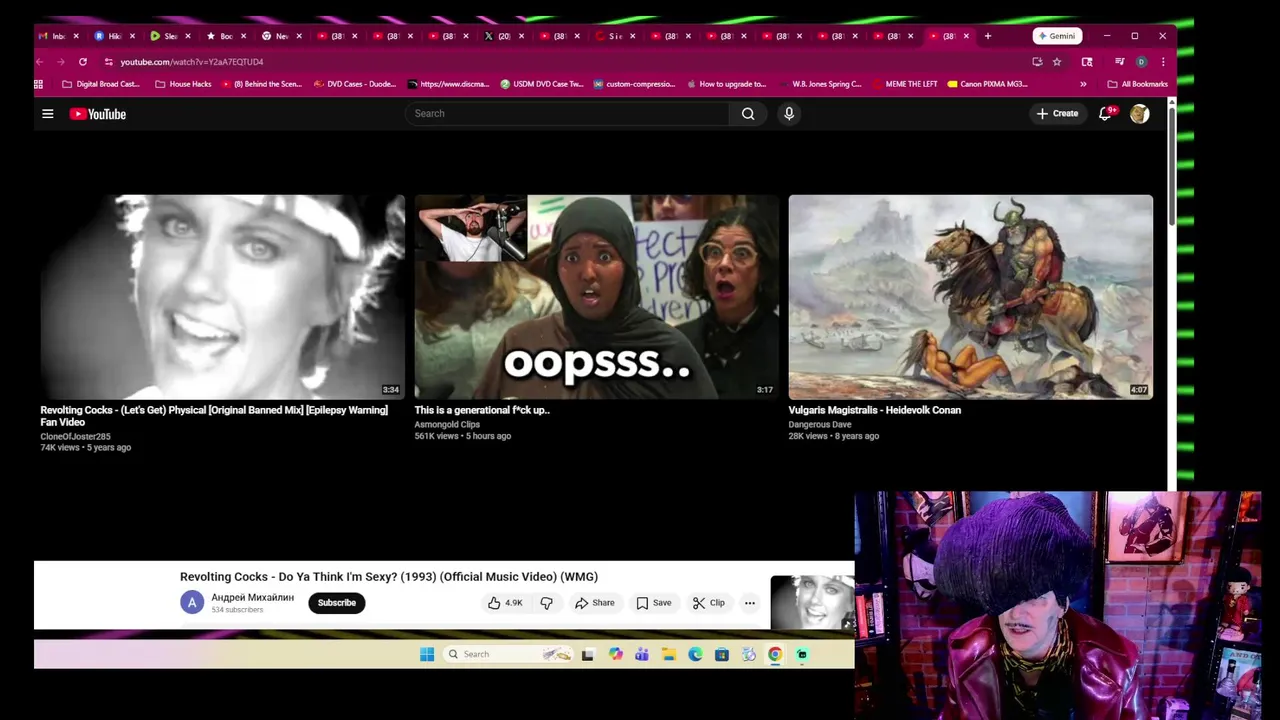
Task: Click the Create button
Action: point(1057,114)
